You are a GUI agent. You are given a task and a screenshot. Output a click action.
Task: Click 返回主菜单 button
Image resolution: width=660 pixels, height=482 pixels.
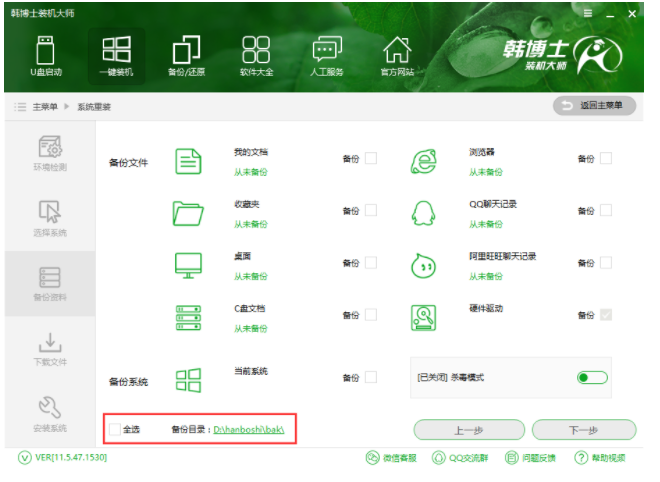point(594,105)
